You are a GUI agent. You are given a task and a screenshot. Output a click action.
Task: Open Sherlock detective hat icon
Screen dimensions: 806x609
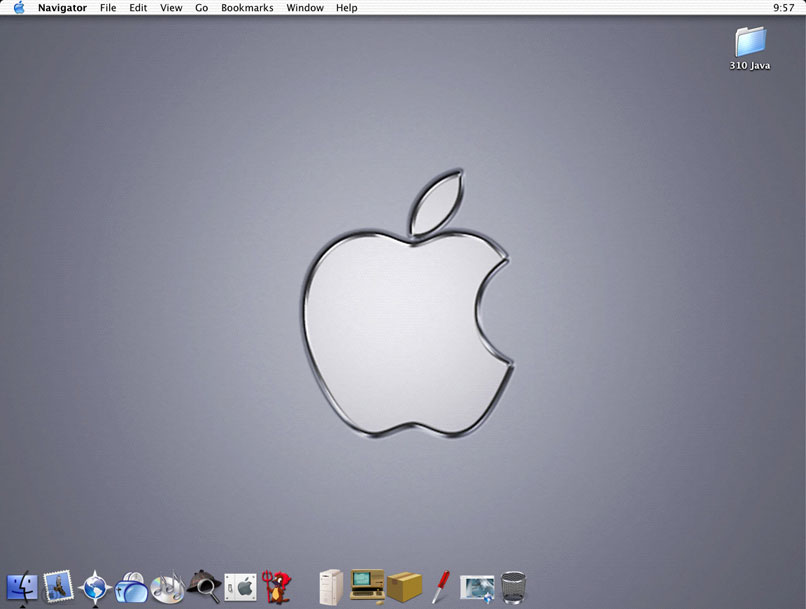(x=205, y=586)
